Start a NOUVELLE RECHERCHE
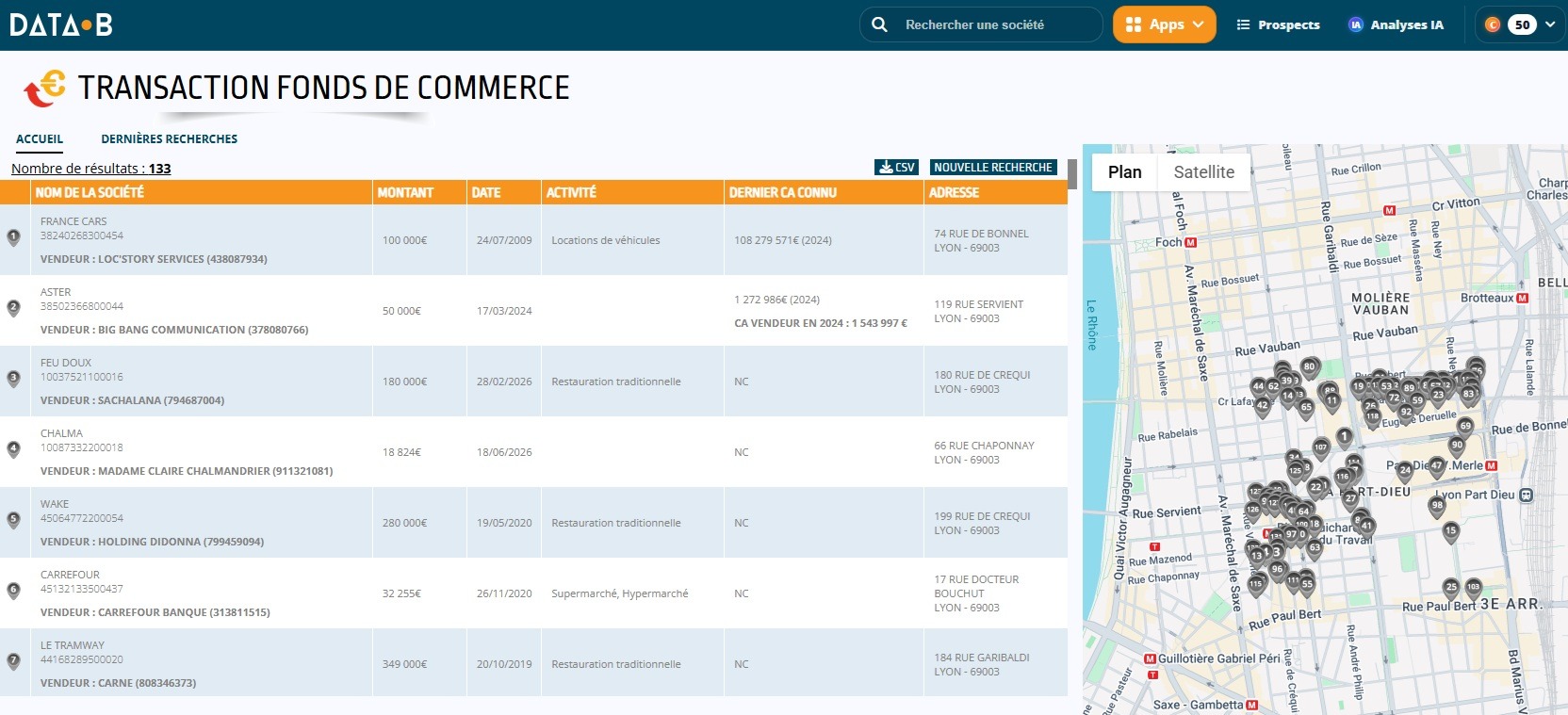The width and height of the screenshot is (1568, 715). [x=993, y=167]
